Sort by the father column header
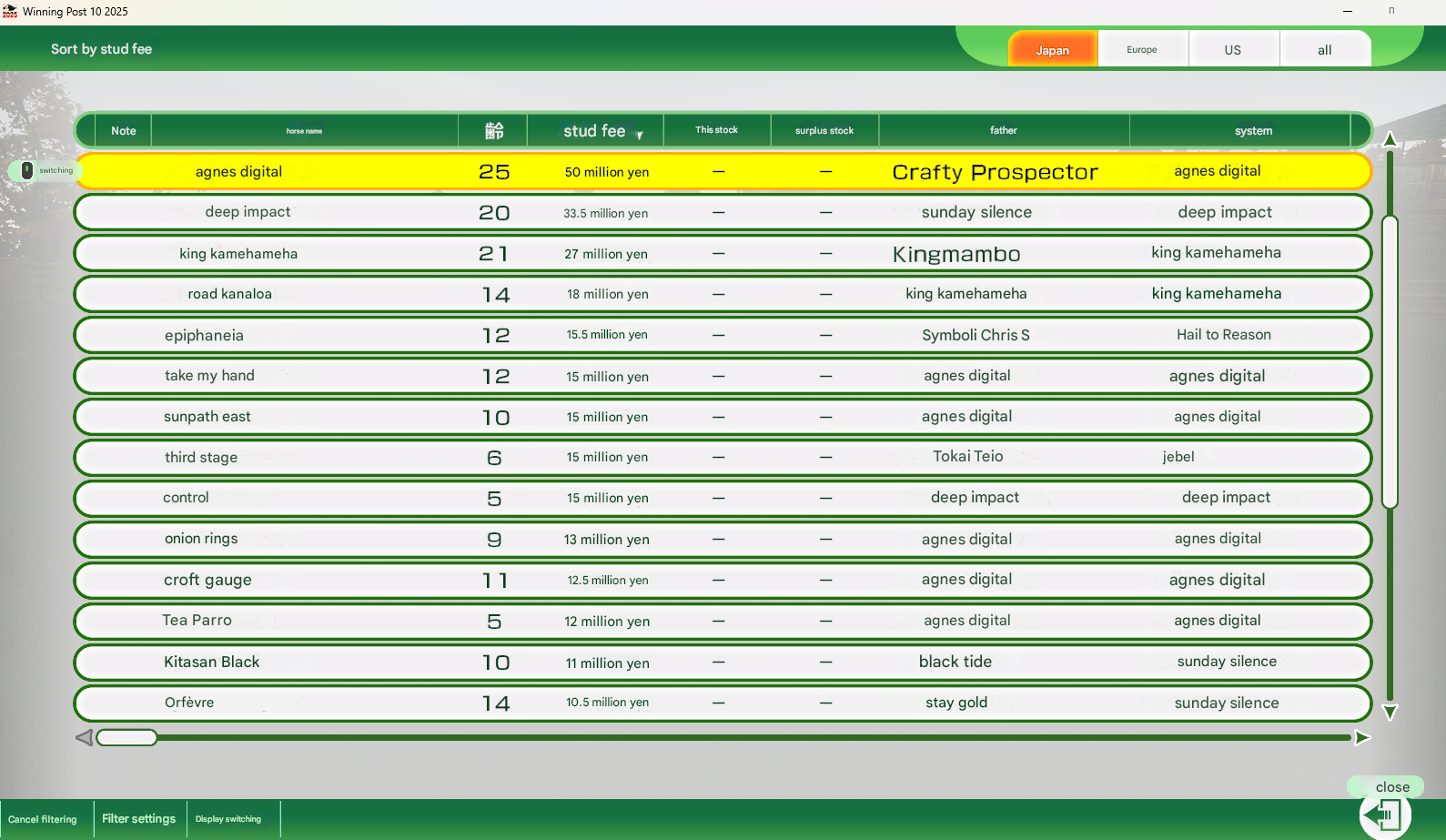The width and height of the screenshot is (1446, 840). 1004,131
